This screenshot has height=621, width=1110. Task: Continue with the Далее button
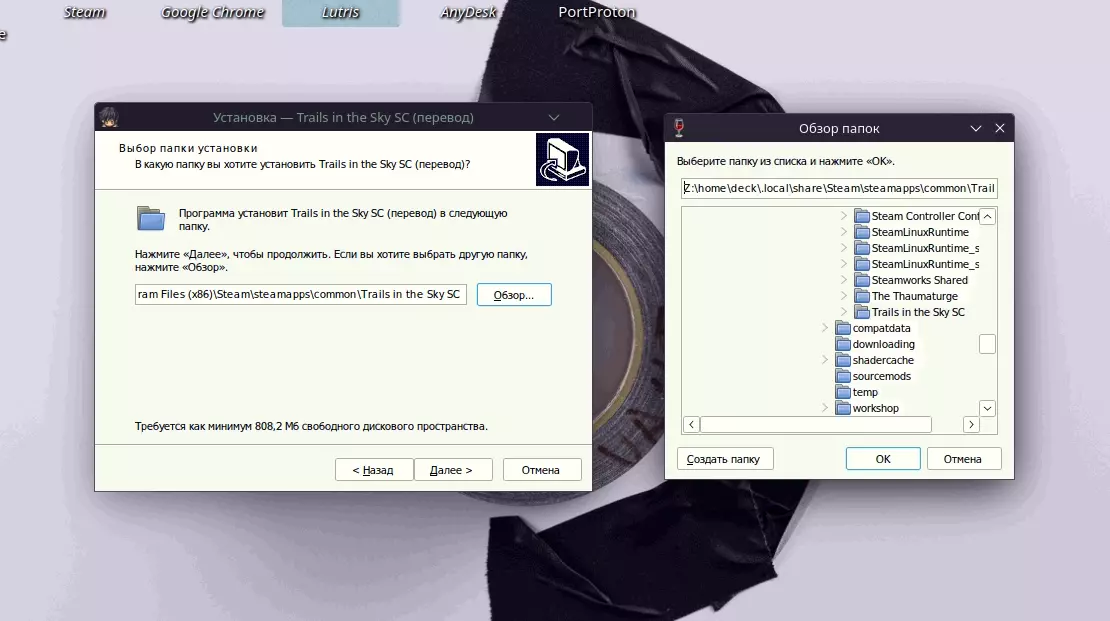[452, 469]
